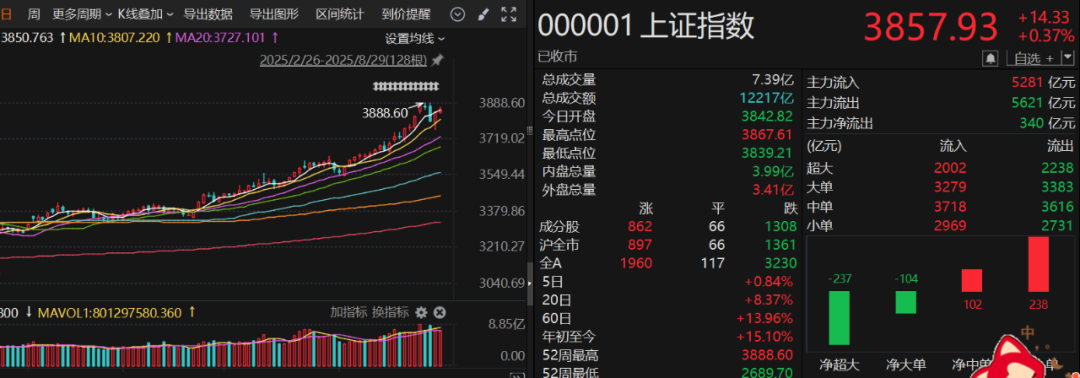Click the MA20:3727.101 legend label
1080x378 pixels.
(x=220, y=38)
